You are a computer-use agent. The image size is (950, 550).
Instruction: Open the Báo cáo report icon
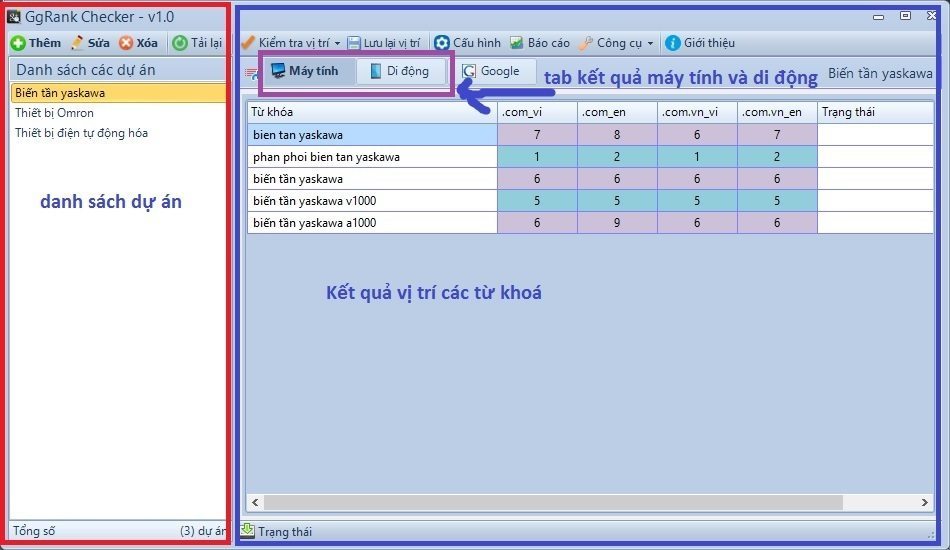coord(516,43)
